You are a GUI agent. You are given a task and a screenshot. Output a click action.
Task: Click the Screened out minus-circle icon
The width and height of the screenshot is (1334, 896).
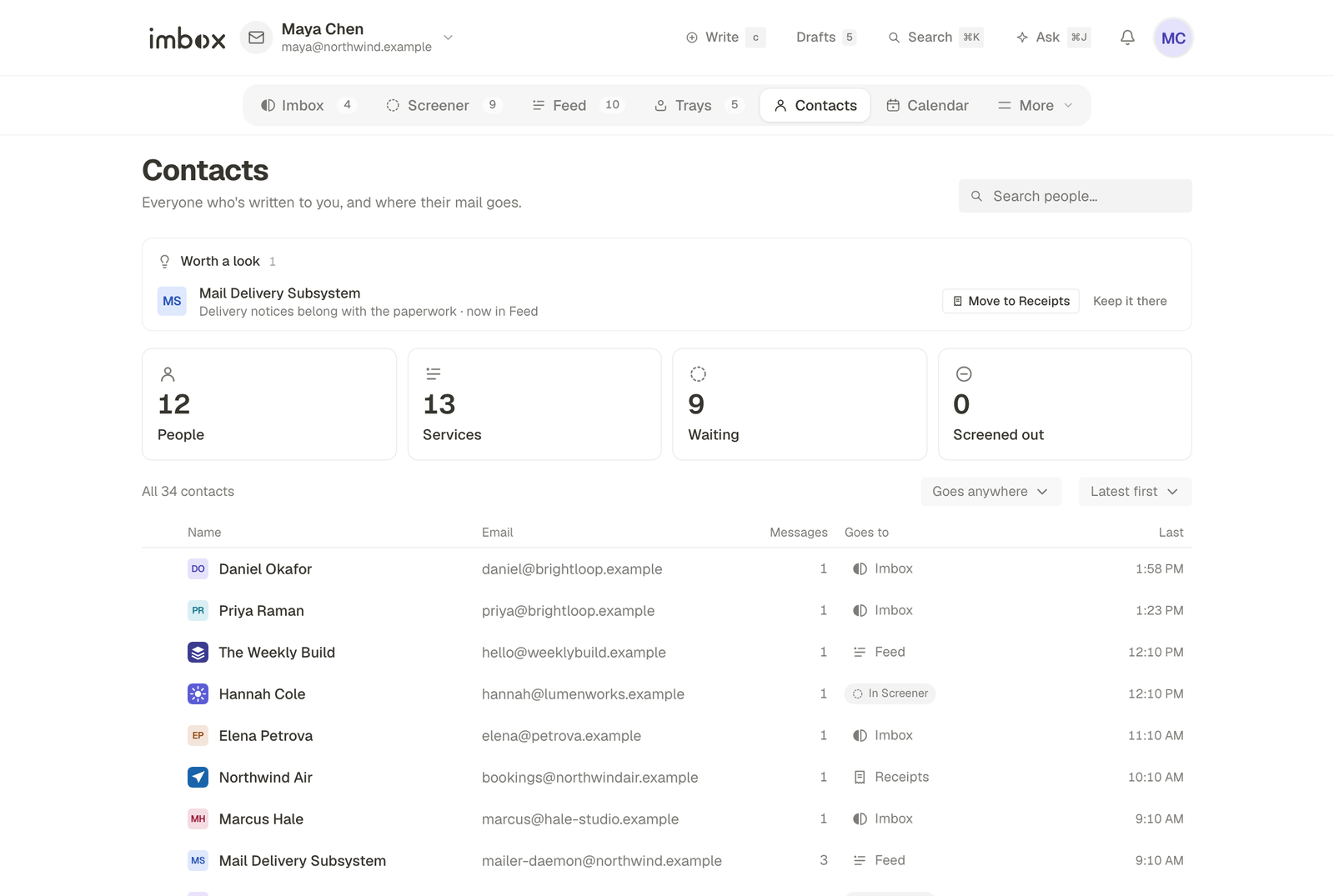964,374
